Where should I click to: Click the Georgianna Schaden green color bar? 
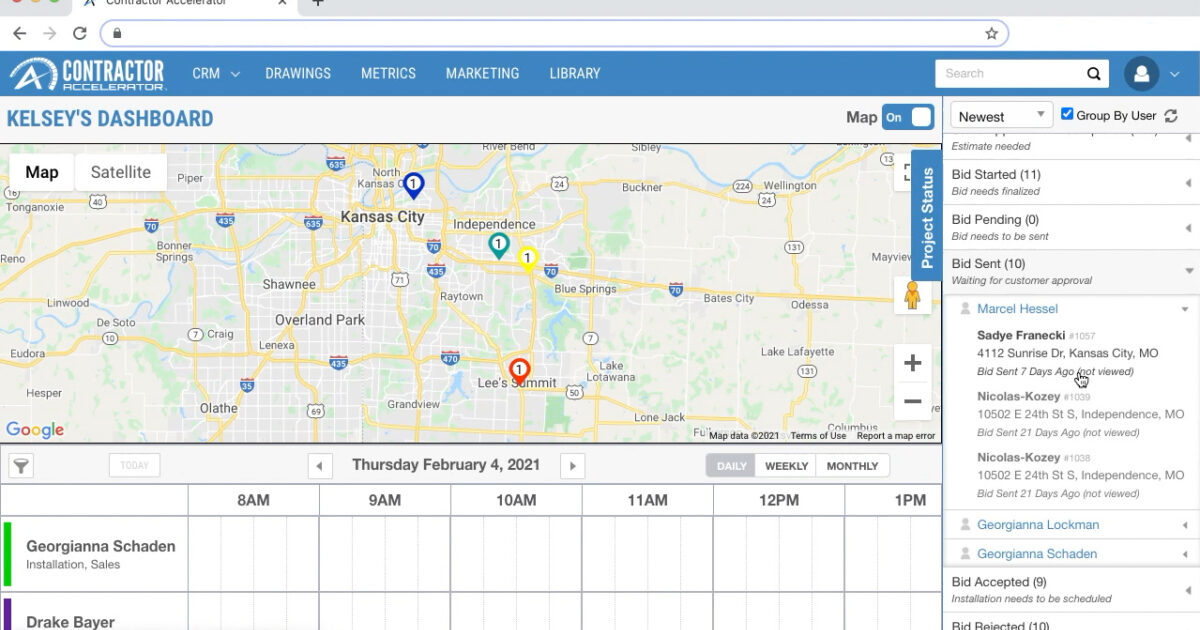click(x=8, y=554)
